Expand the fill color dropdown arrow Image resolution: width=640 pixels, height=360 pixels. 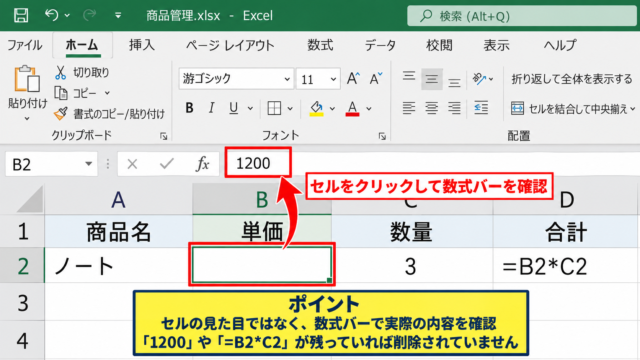[x=332, y=109]
